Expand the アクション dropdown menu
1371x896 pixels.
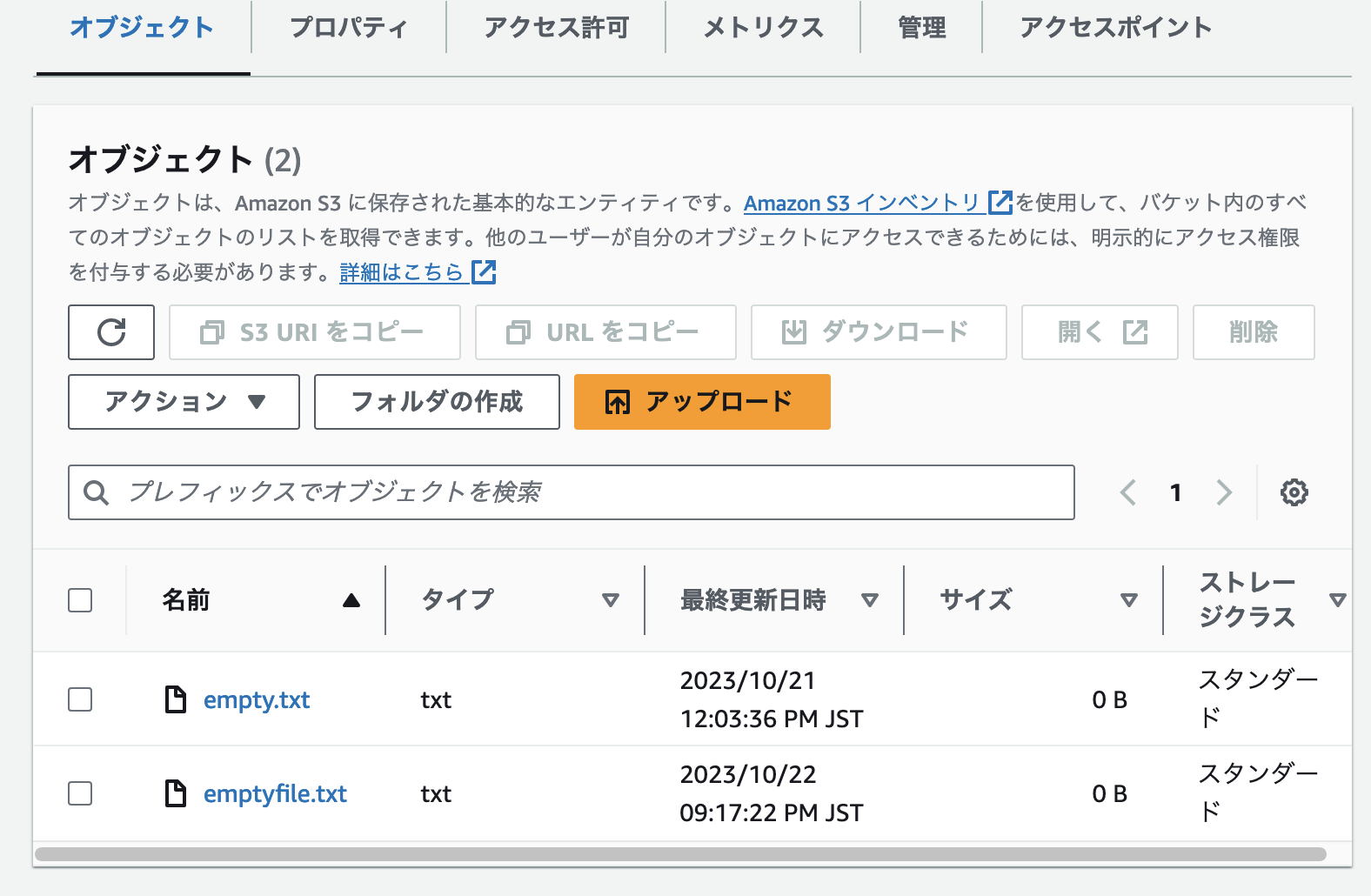tap(184, 402)
